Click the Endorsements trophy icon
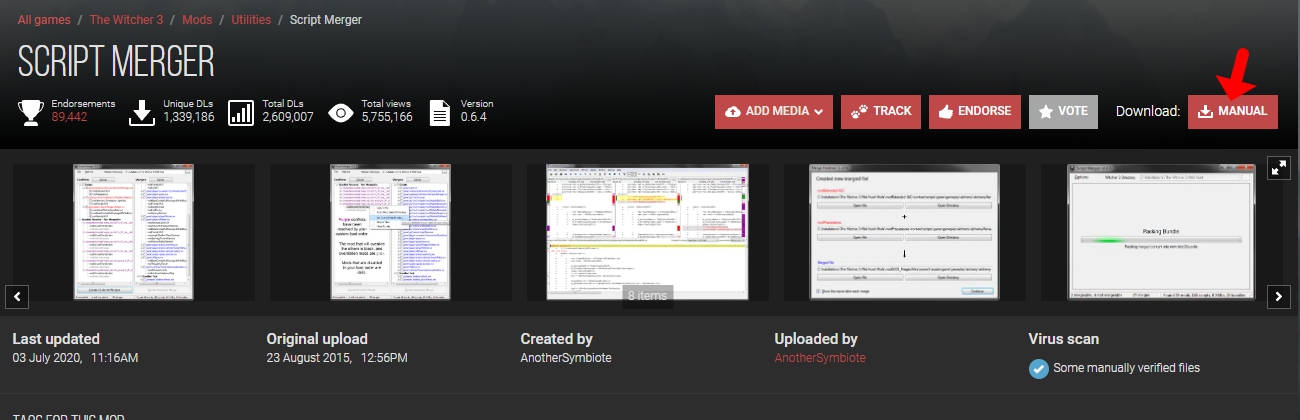 32,112
